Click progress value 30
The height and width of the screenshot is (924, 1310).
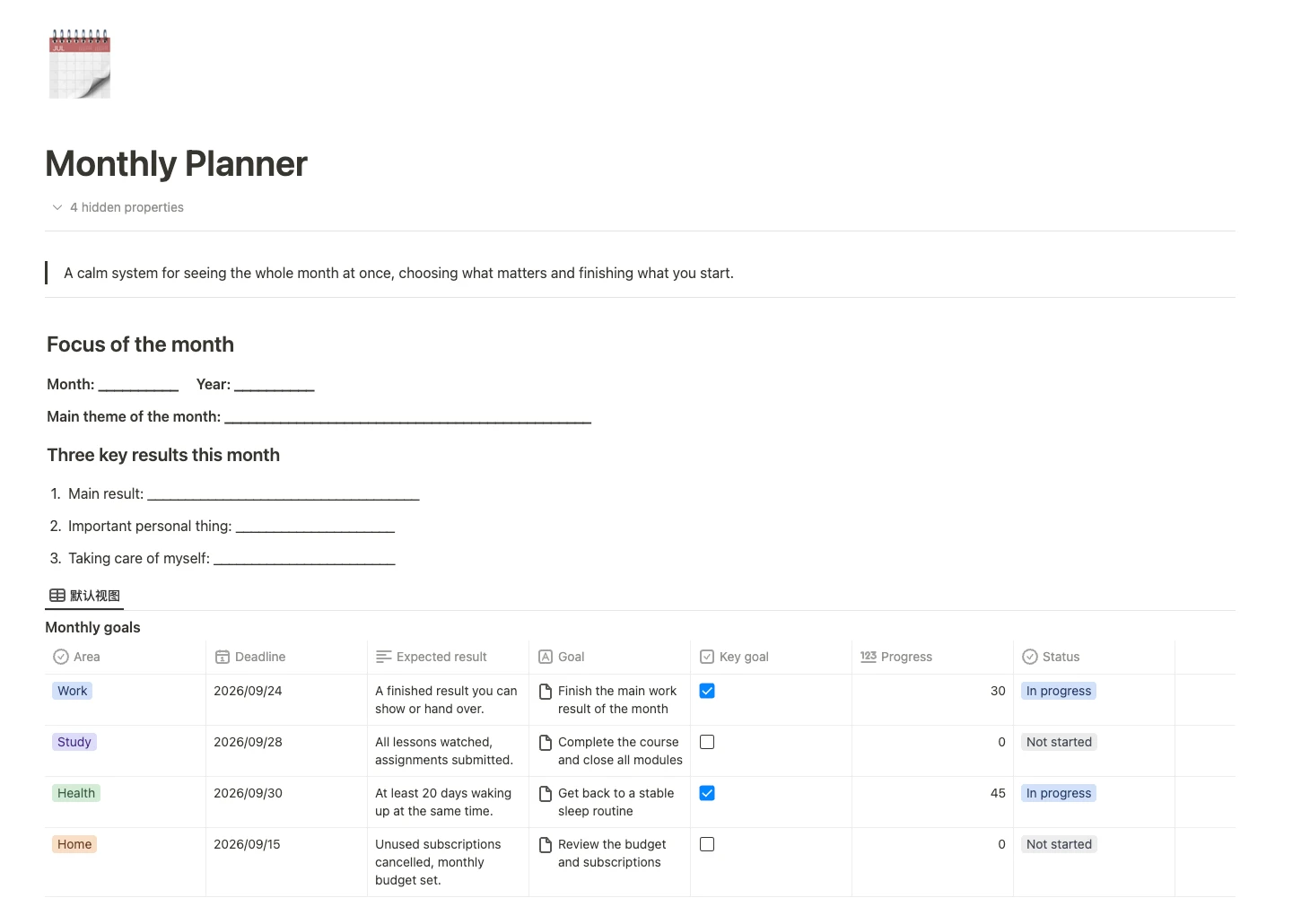(x=998, y=691)
